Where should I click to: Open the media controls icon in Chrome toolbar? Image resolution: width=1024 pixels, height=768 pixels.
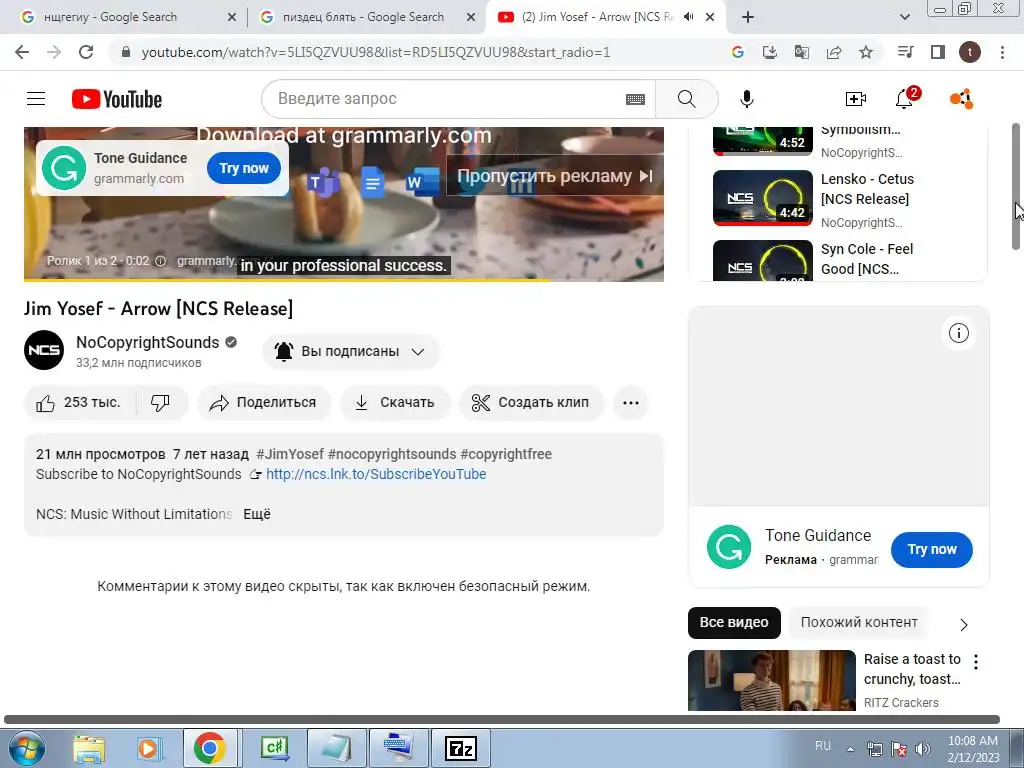coord(905,52)
